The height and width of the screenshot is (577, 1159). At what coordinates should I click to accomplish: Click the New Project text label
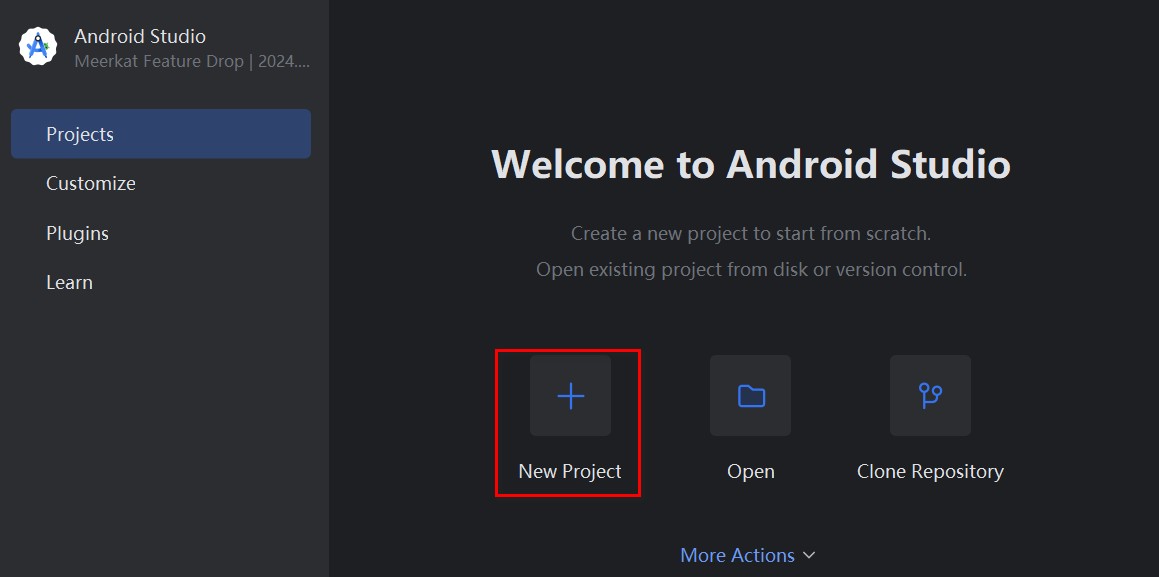pos(570,471)
